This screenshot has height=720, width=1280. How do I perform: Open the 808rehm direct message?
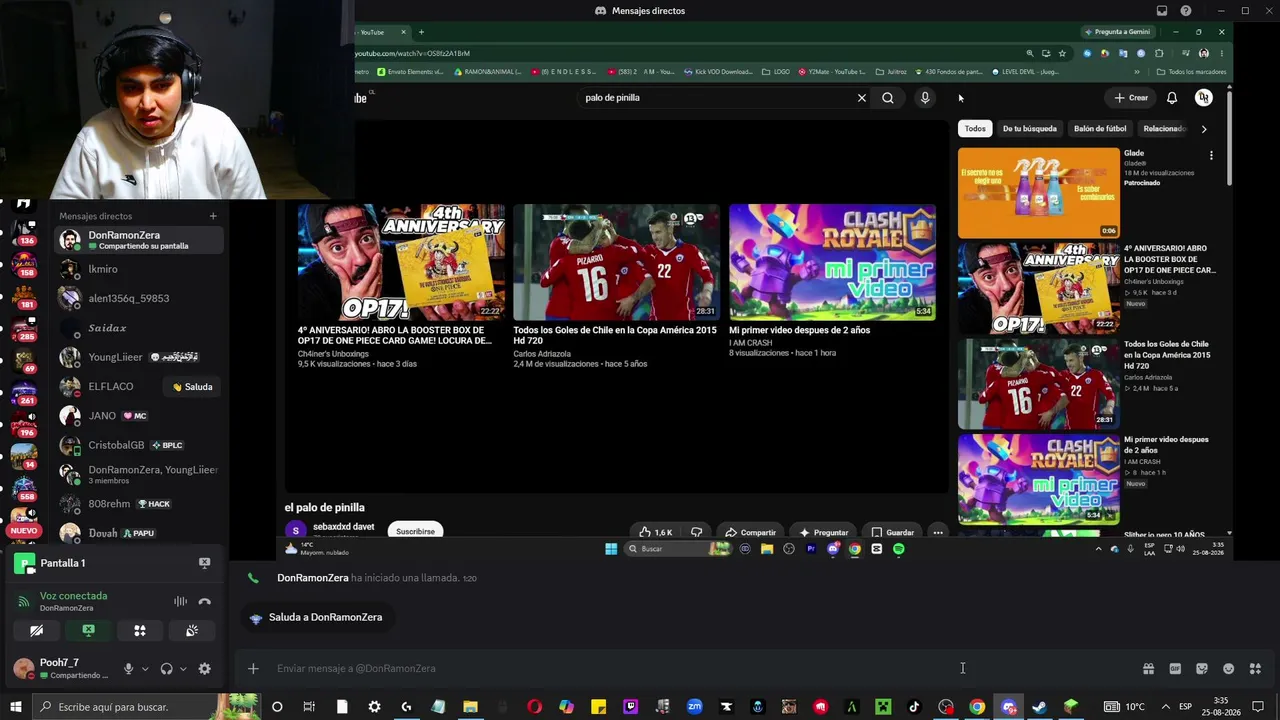pos(139,504)
